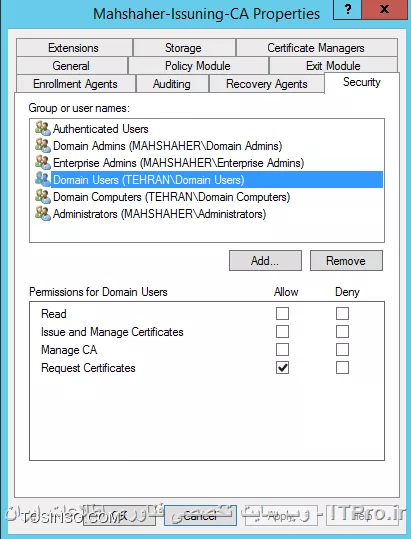Open the Certificate Managers tab
Screen dimensions: 411x539
point(316,48)
